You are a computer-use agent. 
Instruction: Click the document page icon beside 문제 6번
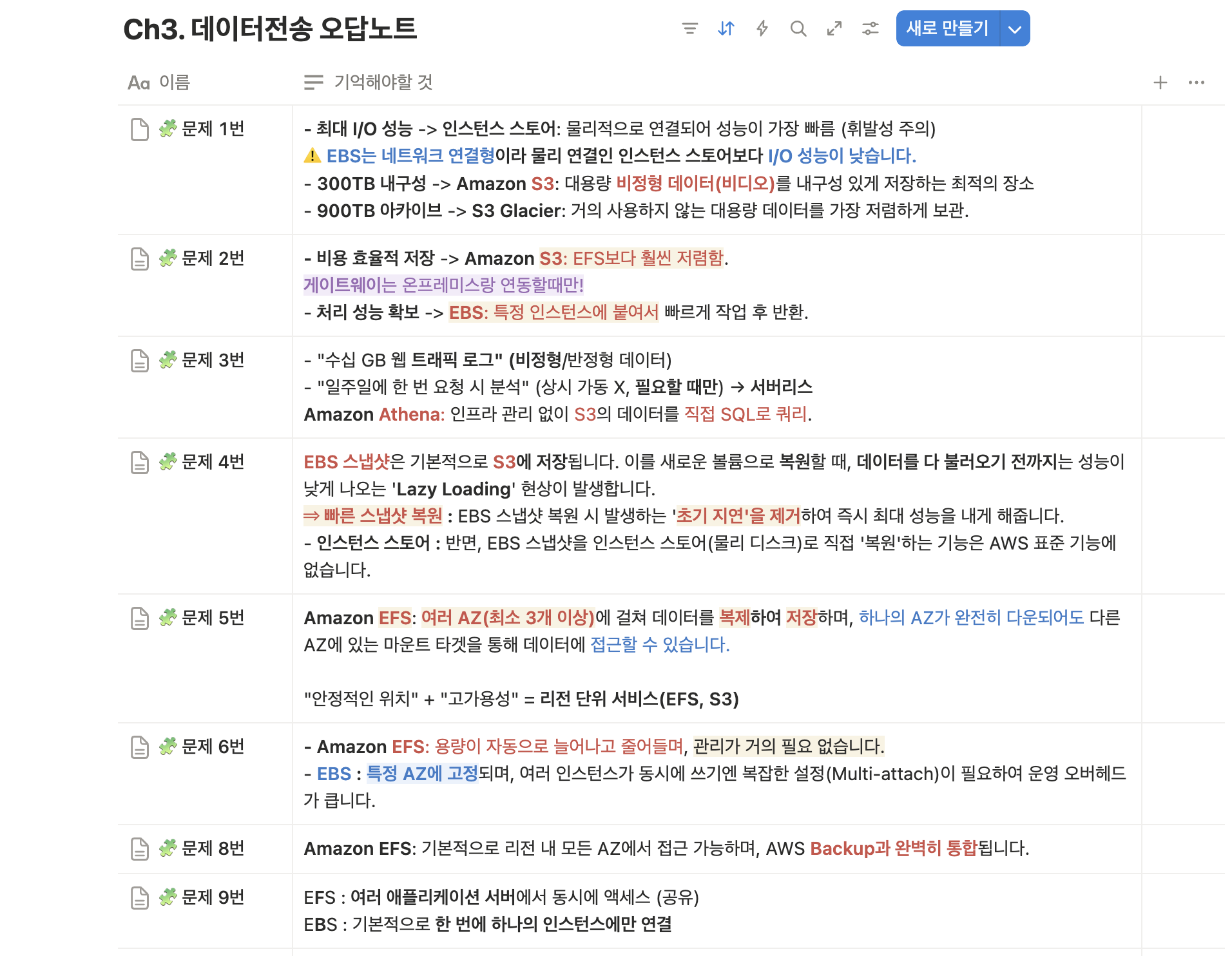click(x=139, y=746)
